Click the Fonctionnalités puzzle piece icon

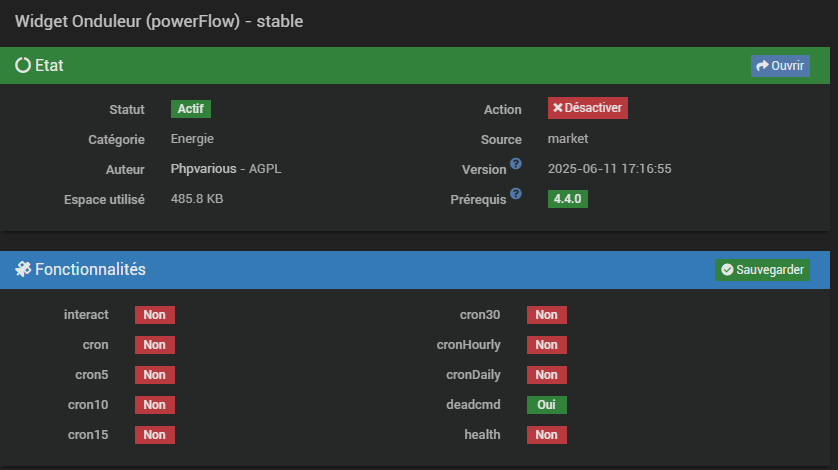[x=23, y=269]
